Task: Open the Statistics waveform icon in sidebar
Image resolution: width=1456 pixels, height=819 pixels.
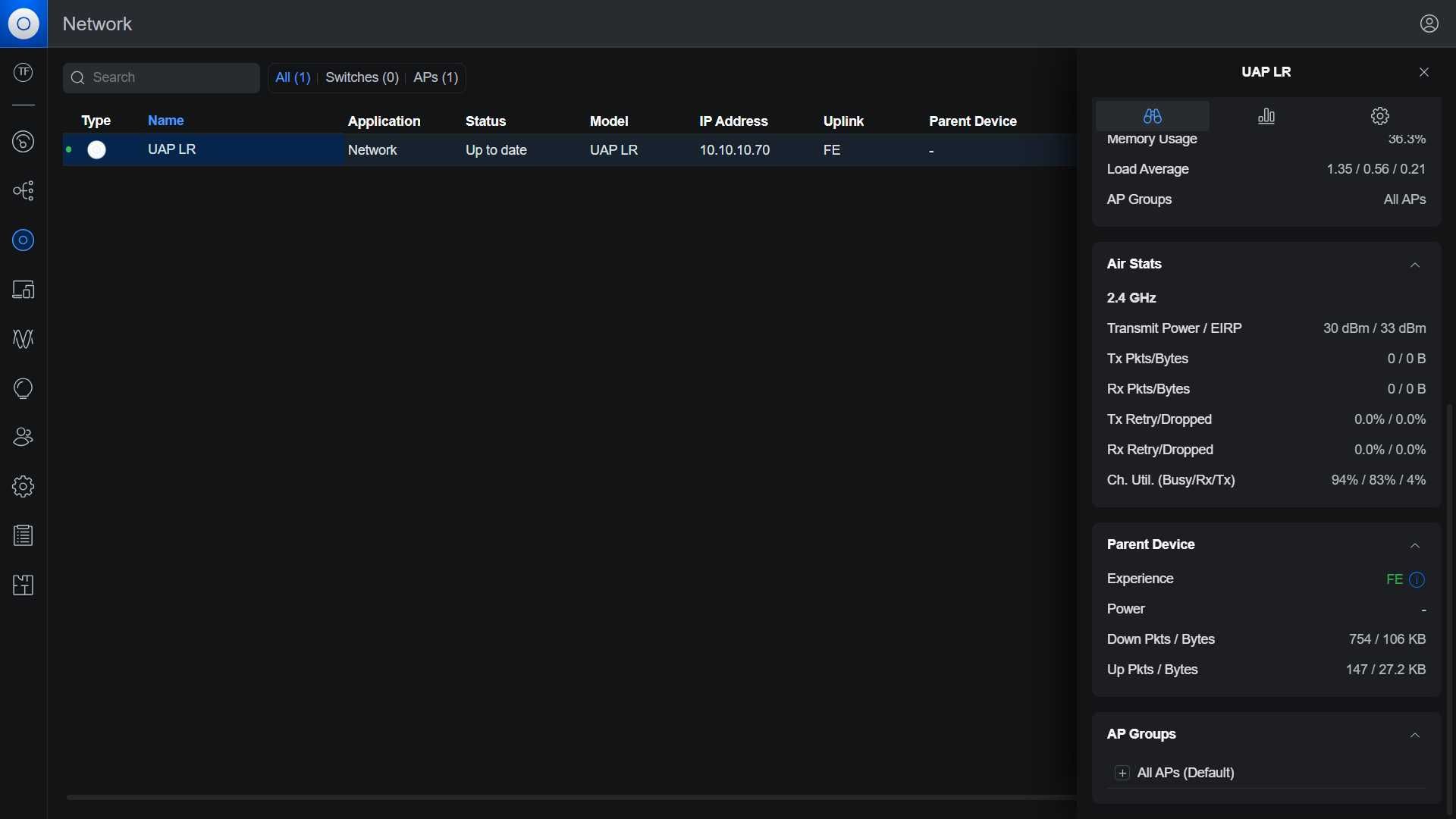Action: (24, 339)
